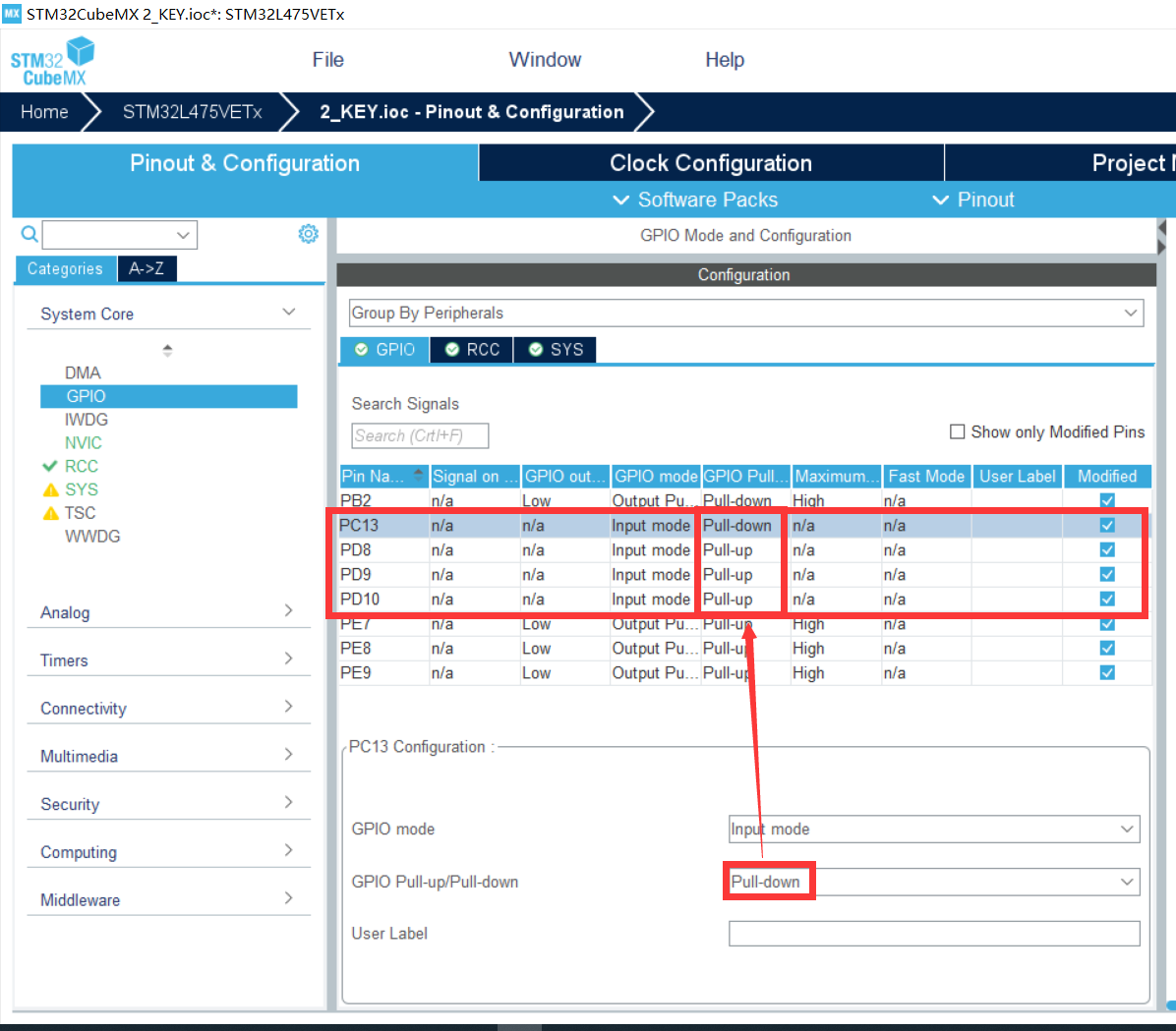1176x1031 pixels.
Task: Click the panel collapse arrows at right edge
Action: (x=1162, y=236)
